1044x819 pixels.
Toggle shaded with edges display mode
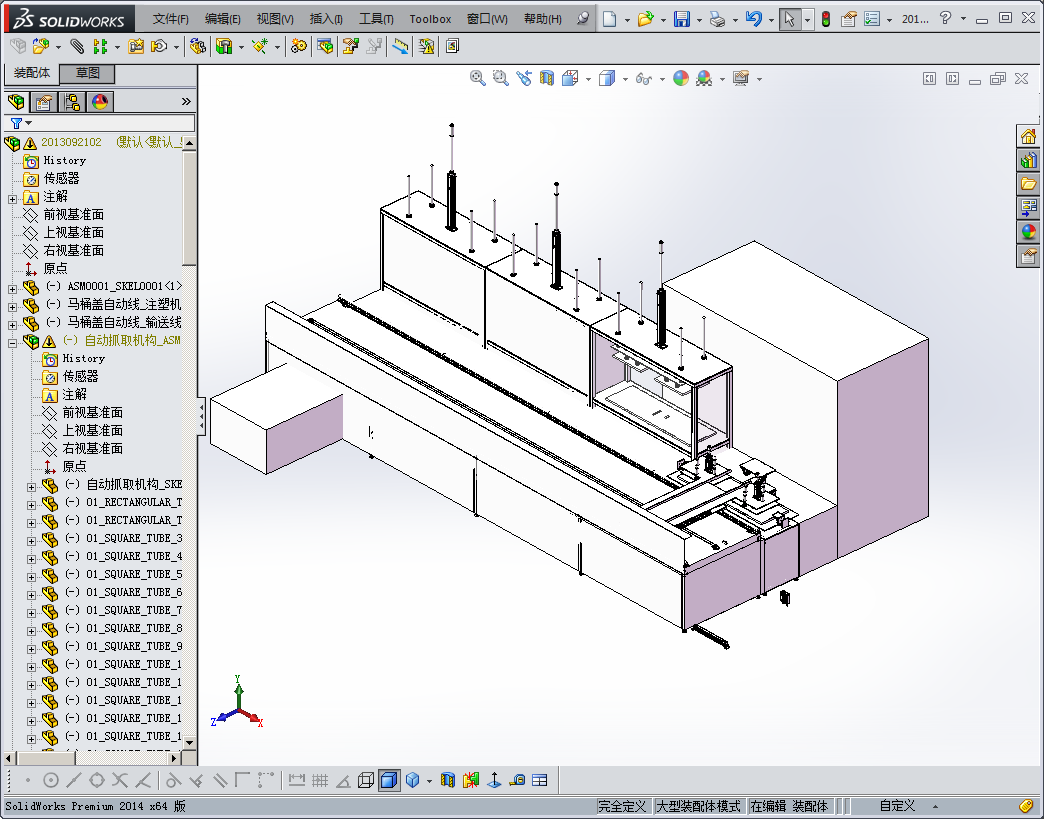389,780
